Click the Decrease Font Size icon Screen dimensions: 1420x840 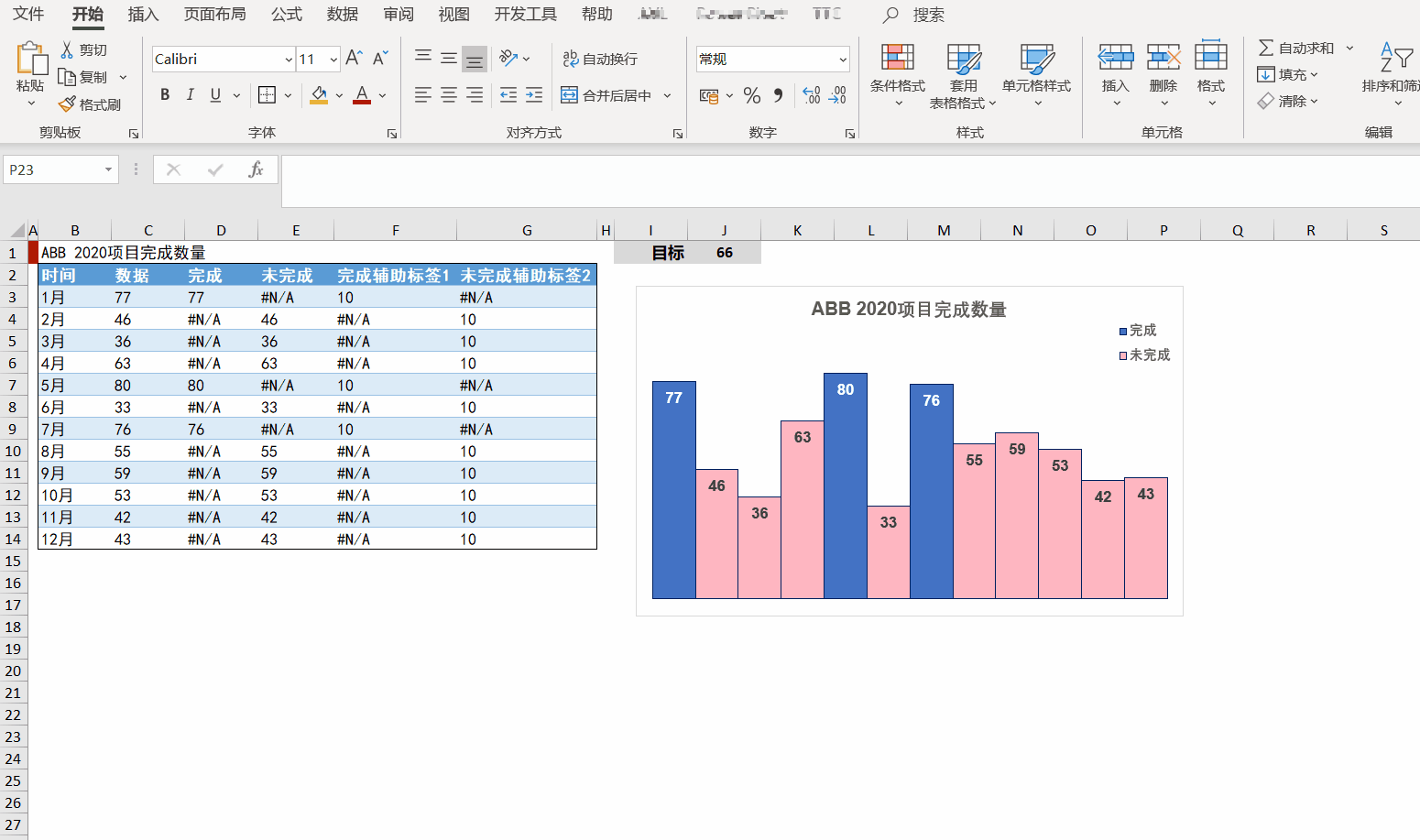coord(380,59)
